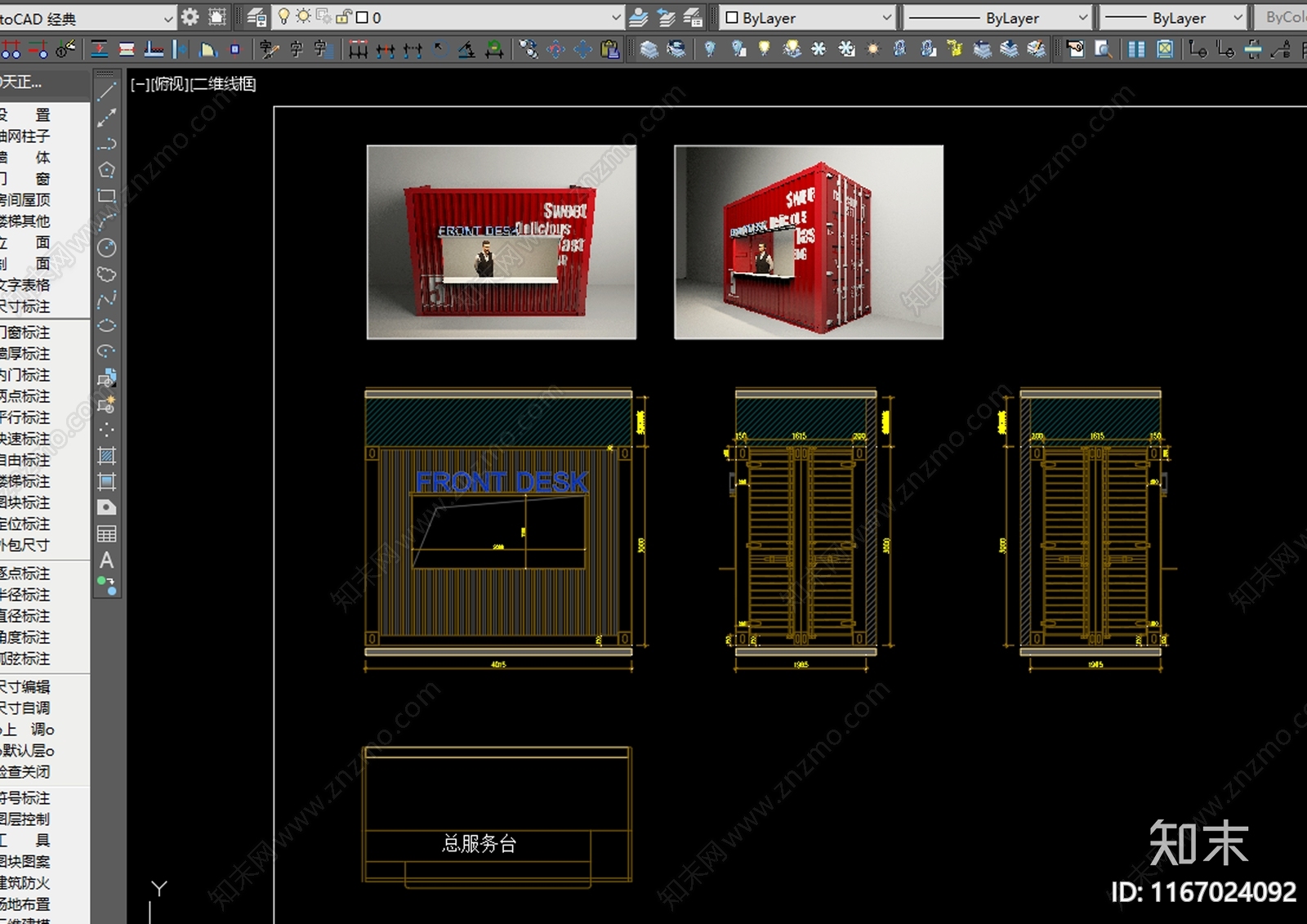Open the layer 0 dropdown list

pyautogui.click(x=617, y=17)
